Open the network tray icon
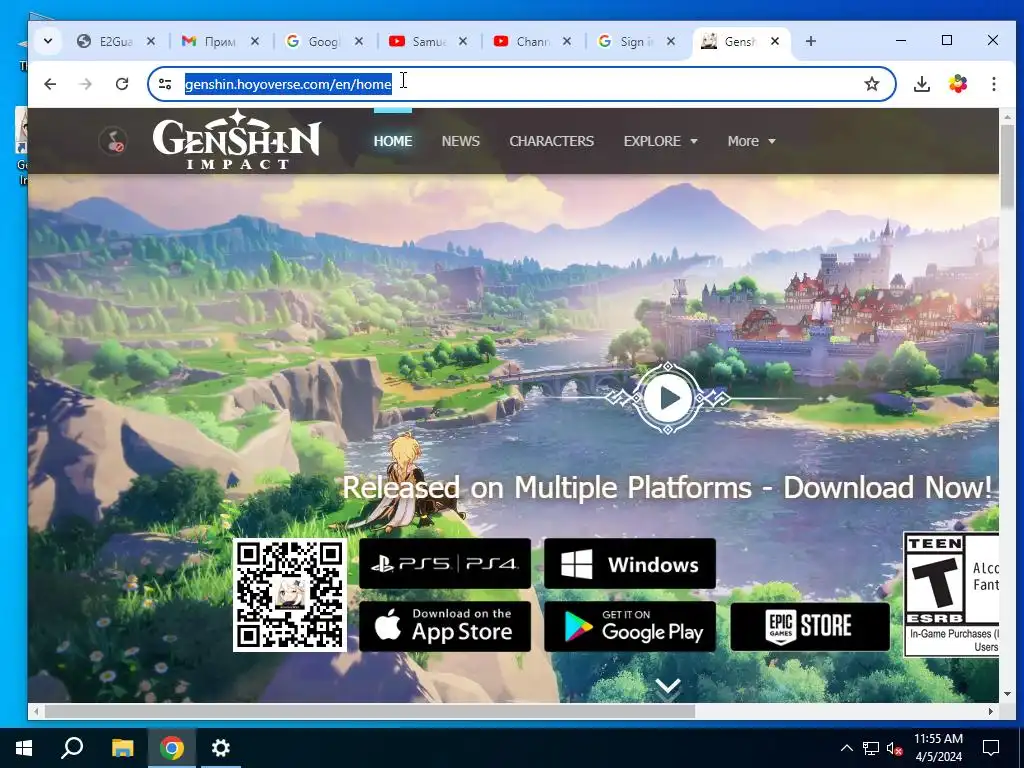This screenshot has height=768, width=1024. click(x=871, y=748)
